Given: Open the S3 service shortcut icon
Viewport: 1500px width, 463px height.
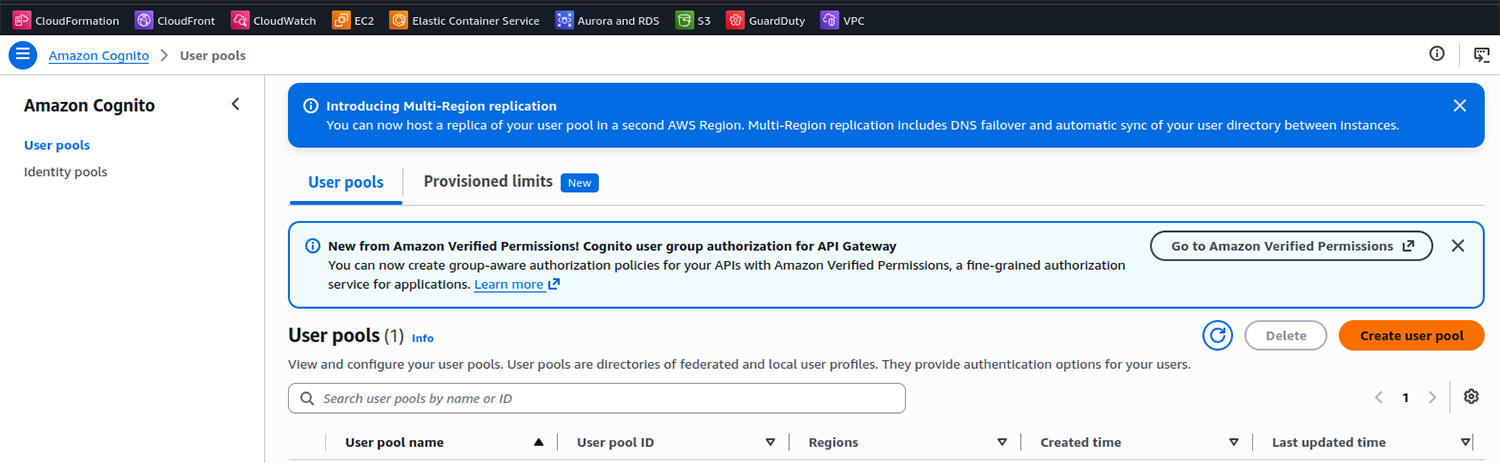Looking at the screenshot, I should click(684, 20).
